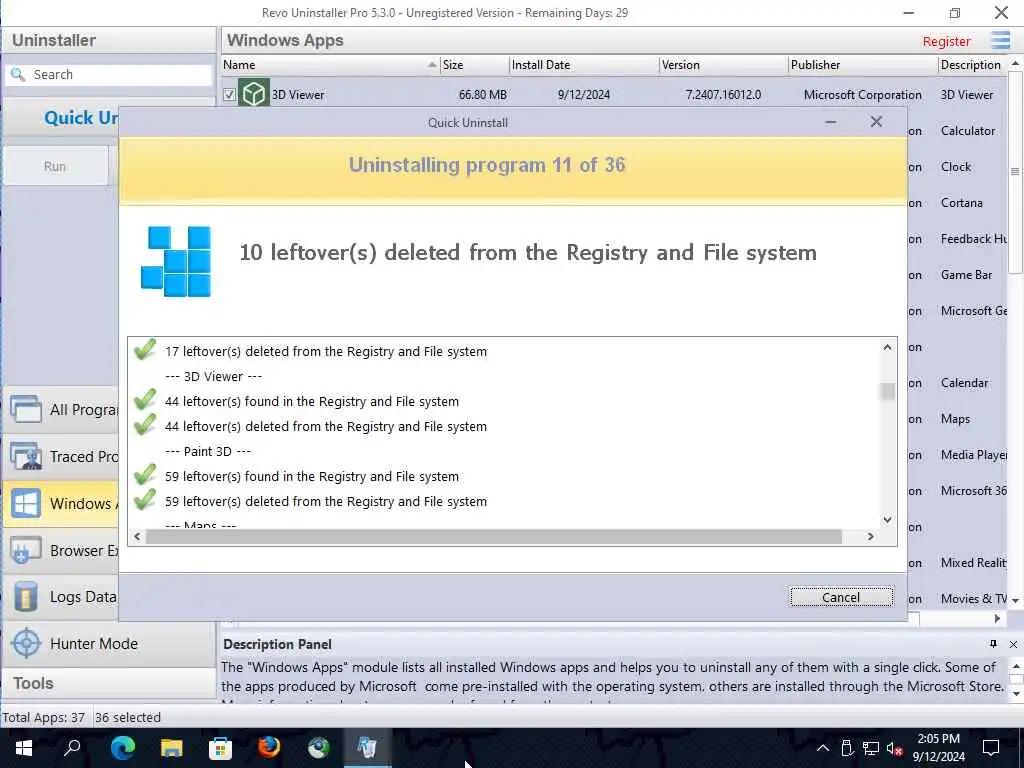Click the Browser Extensions plug icon
Image resolution: width=1024 pixels, height=768 pixels.
(x=25, y=551)
